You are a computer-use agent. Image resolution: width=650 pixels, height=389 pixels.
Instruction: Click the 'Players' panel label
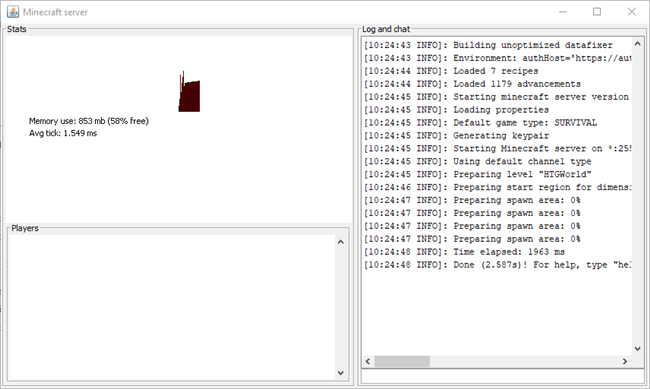pos(25,228)
